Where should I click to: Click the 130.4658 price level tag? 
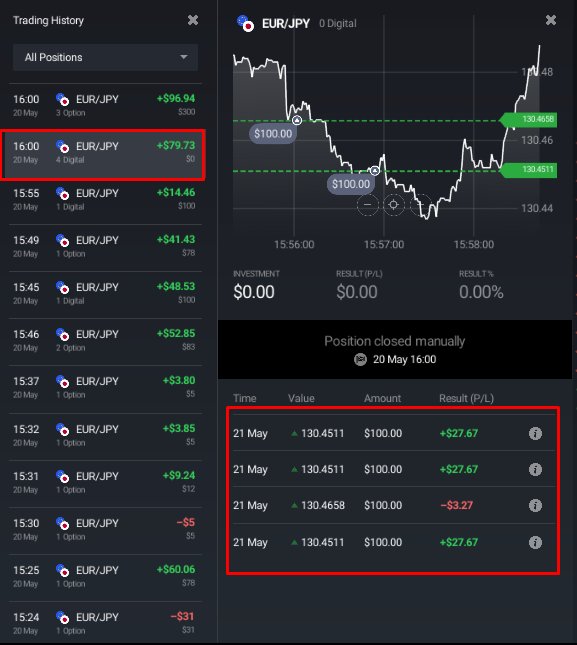pos(529,120)
